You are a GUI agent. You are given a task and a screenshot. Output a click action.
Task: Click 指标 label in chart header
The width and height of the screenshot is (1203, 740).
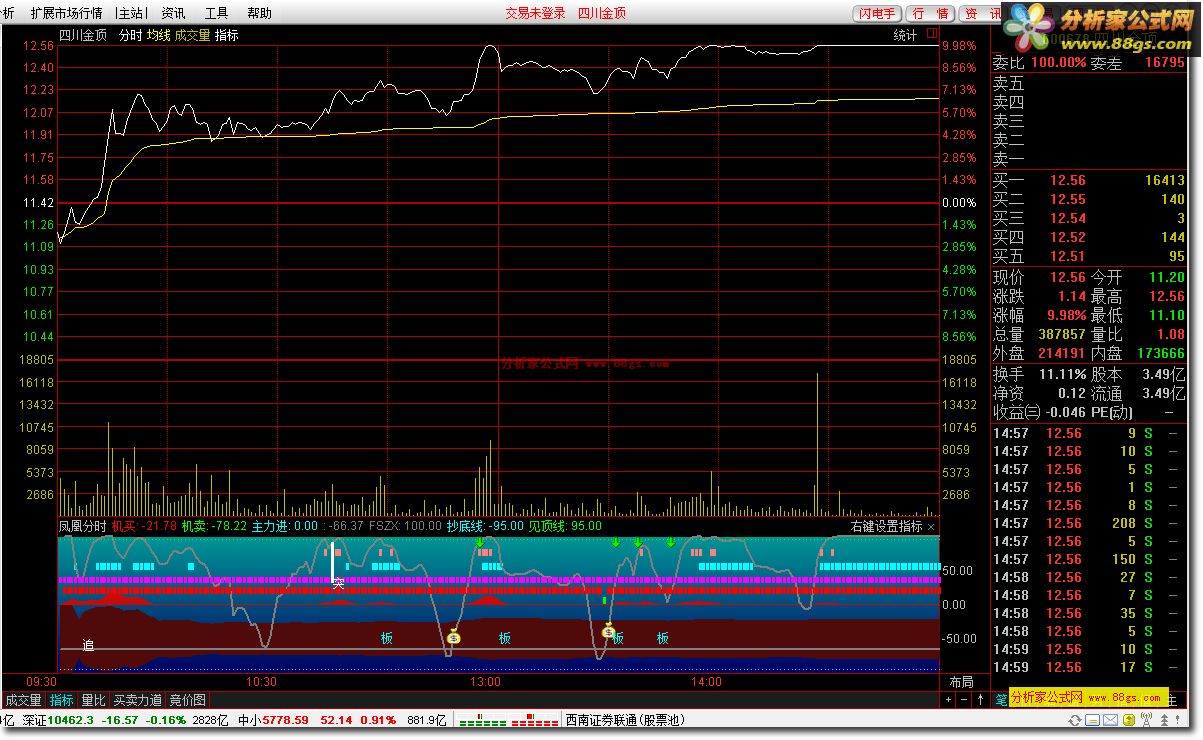227,35
